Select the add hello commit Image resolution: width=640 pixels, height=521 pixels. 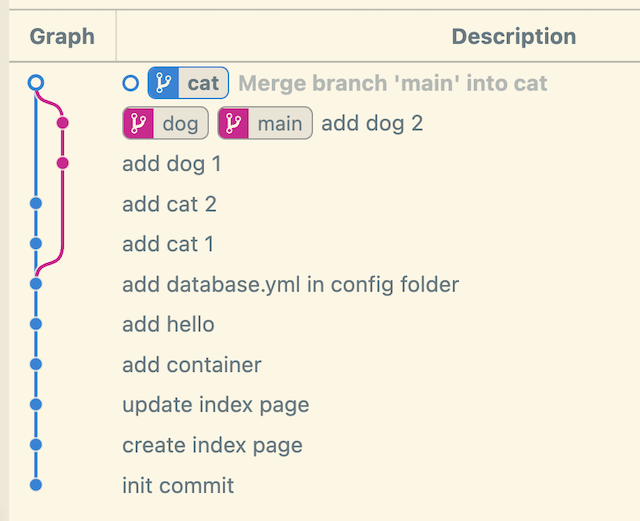168,324
